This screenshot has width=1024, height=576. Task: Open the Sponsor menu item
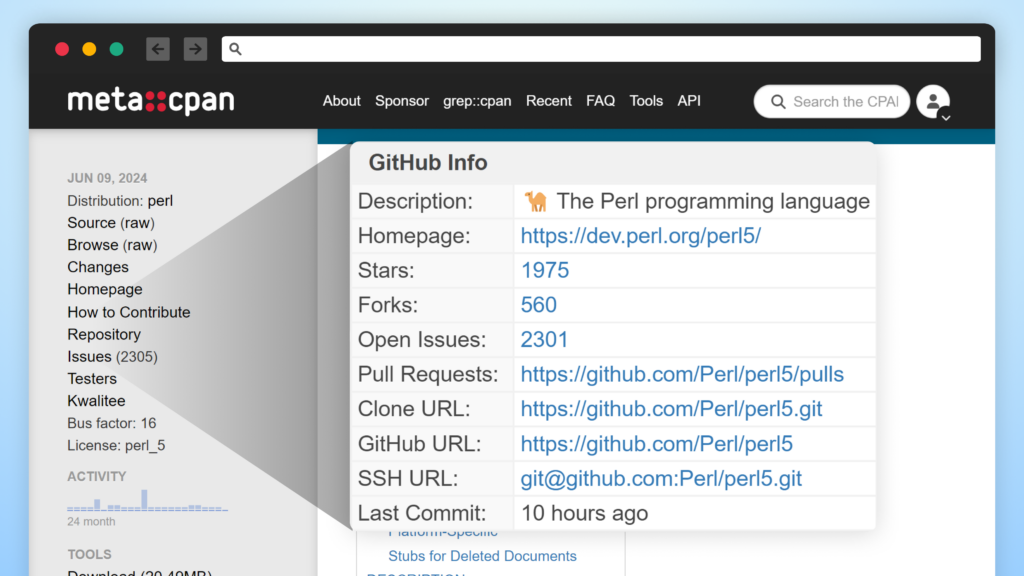coord(402,101)
